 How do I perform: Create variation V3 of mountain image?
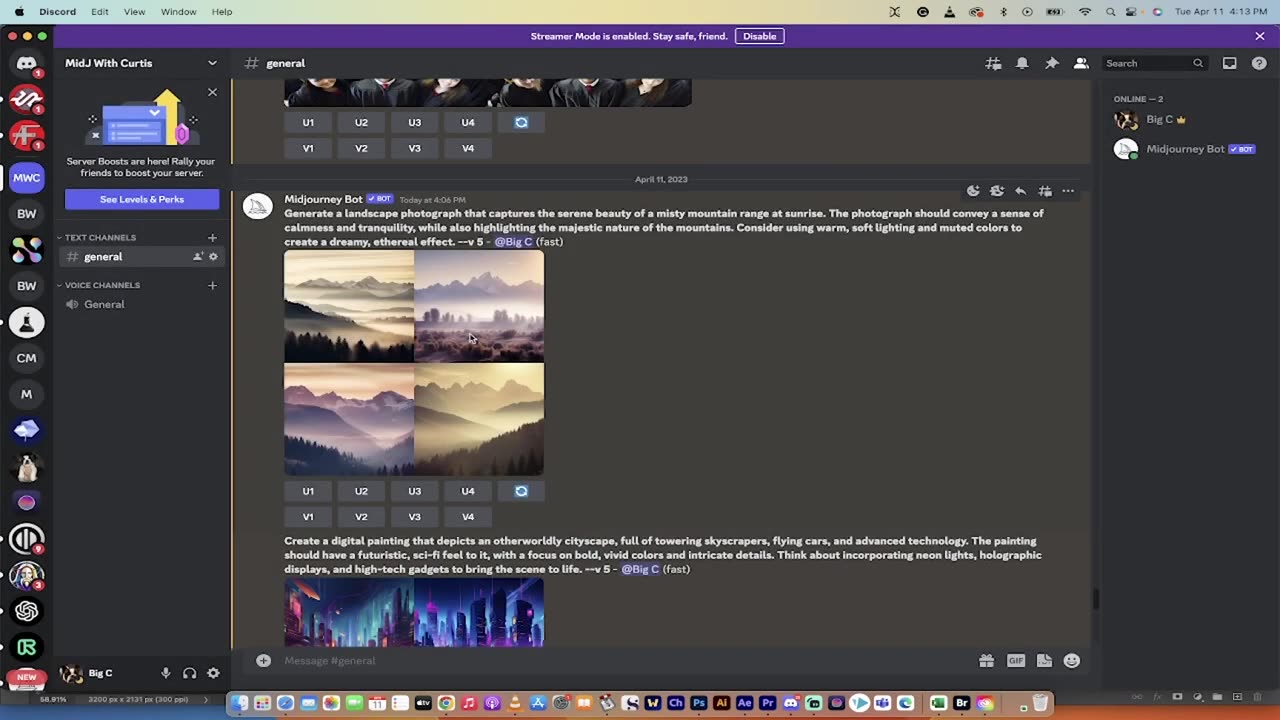point(414,517)
